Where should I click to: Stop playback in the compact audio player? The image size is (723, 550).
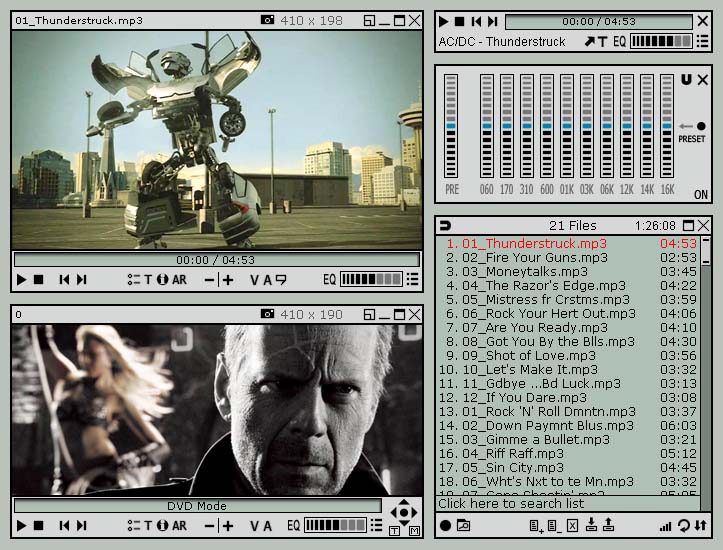[459, 21]
